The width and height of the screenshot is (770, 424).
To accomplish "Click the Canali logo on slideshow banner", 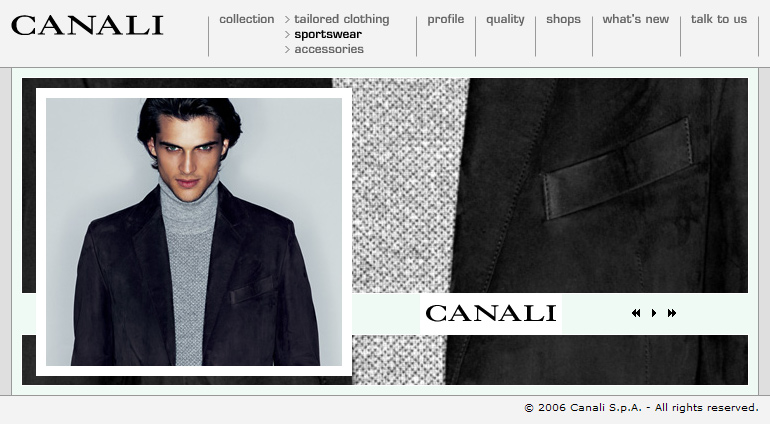I will coord(491,313).
